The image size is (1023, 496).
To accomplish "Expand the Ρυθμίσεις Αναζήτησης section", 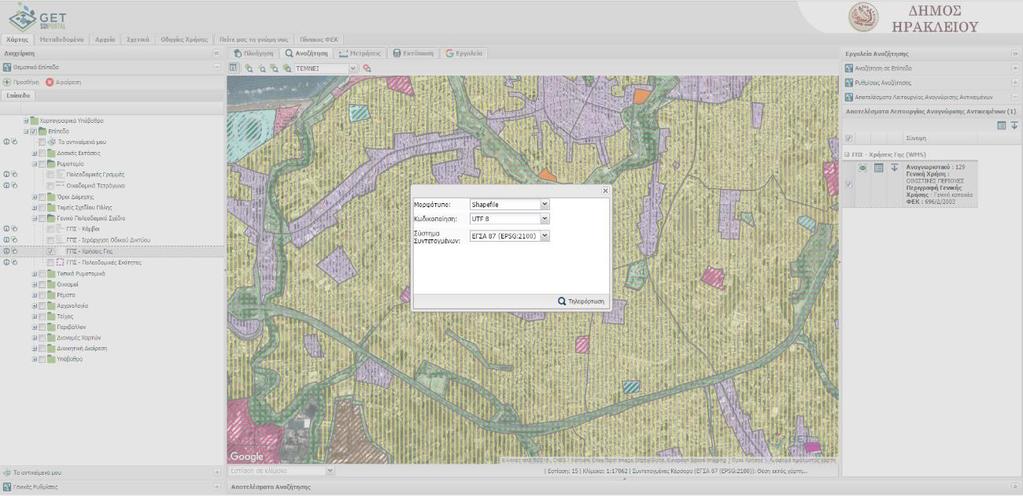I will pos(1015,83).
